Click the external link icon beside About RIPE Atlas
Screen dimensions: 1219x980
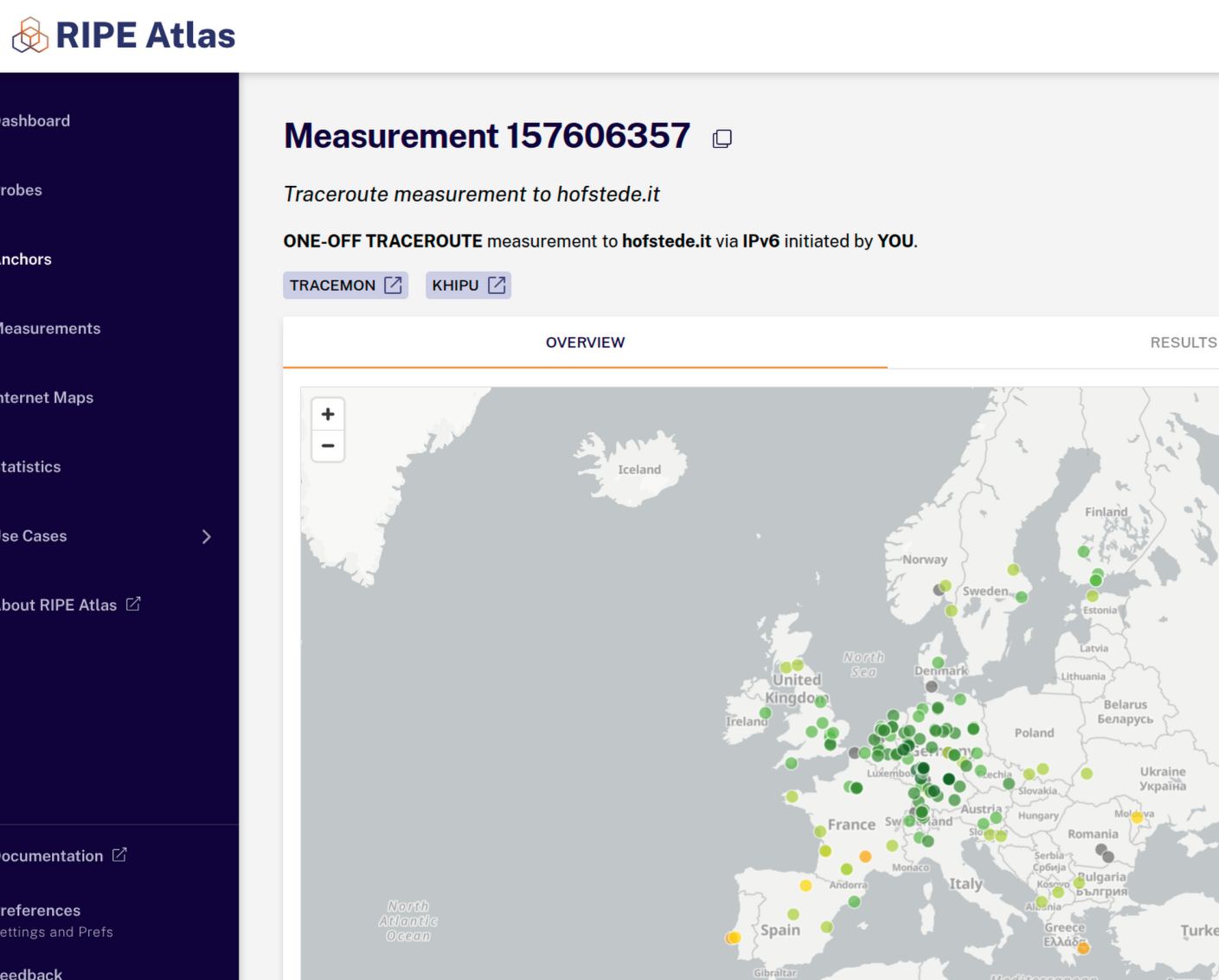133,604
